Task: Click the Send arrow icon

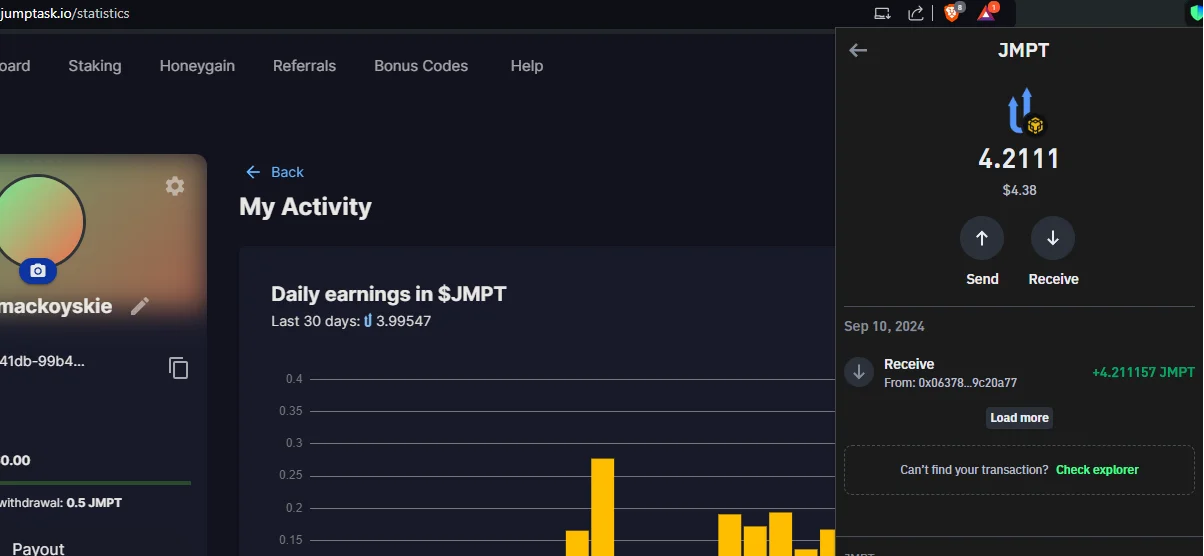Action: pos(982,238)
